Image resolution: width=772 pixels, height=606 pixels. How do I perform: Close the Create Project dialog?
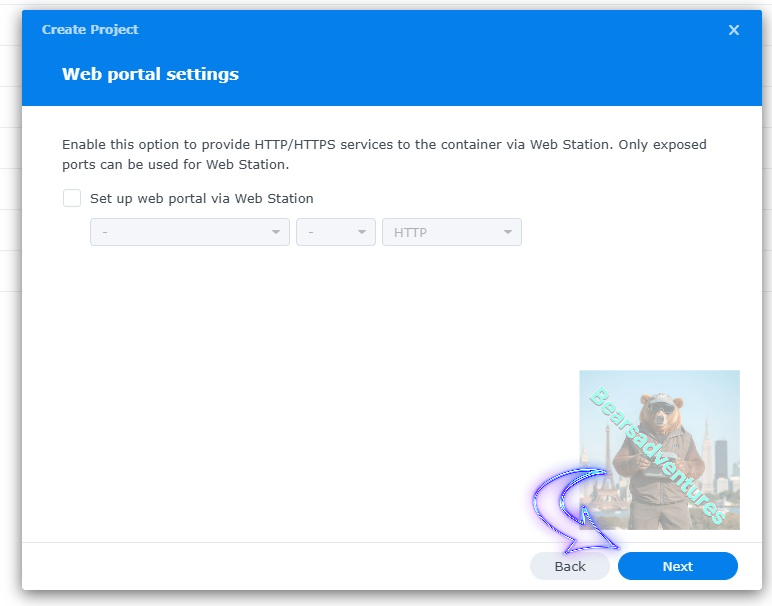tap(734, 30)
